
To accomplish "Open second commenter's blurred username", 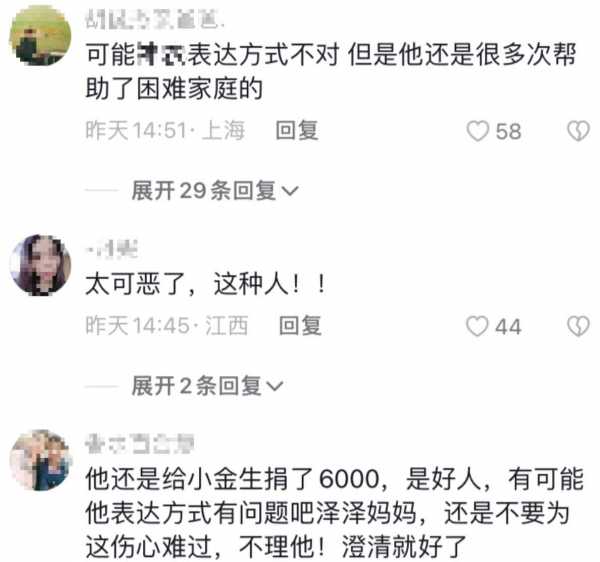I will click(112, 249).
